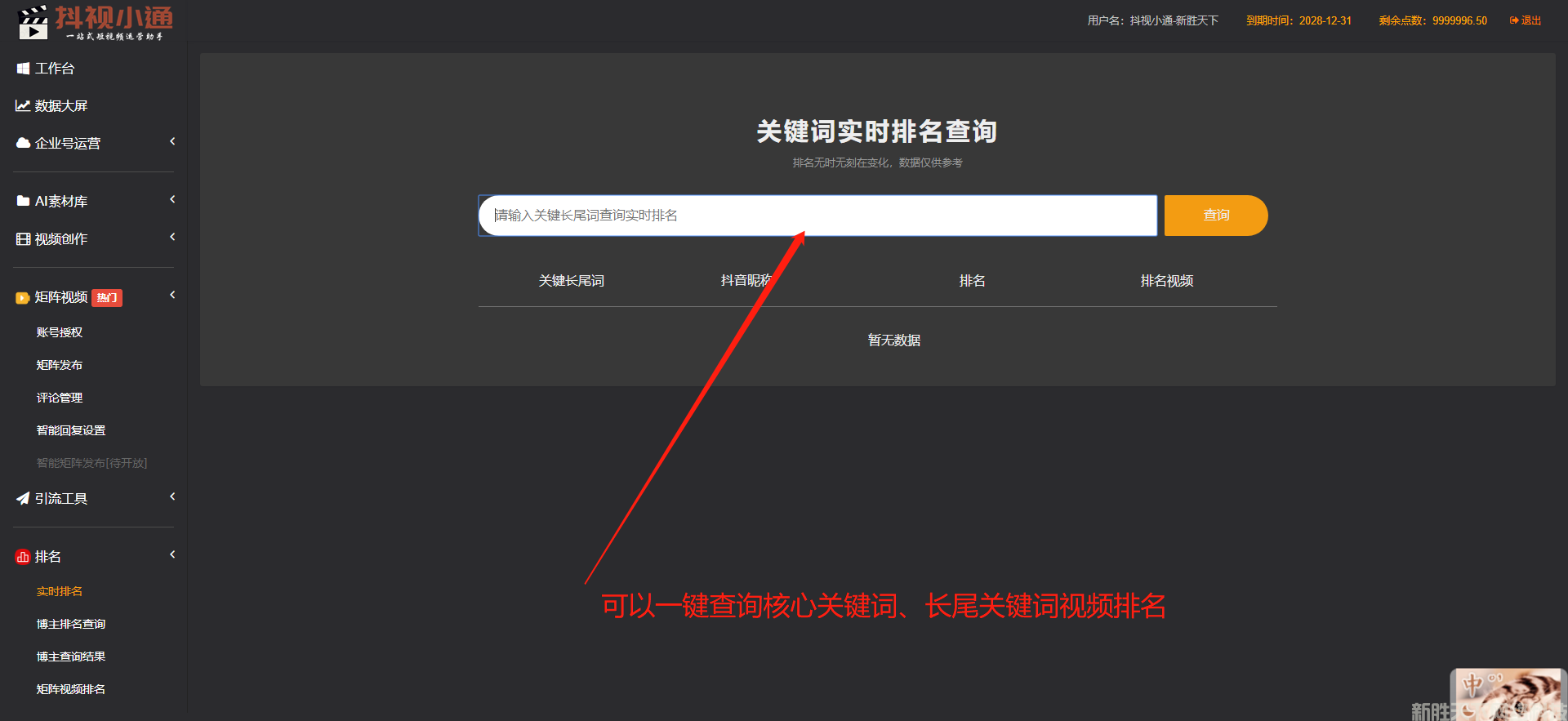Click the 退出 logout link
This screenshot has height=721, width=1568.
(x=1526, y=20)
